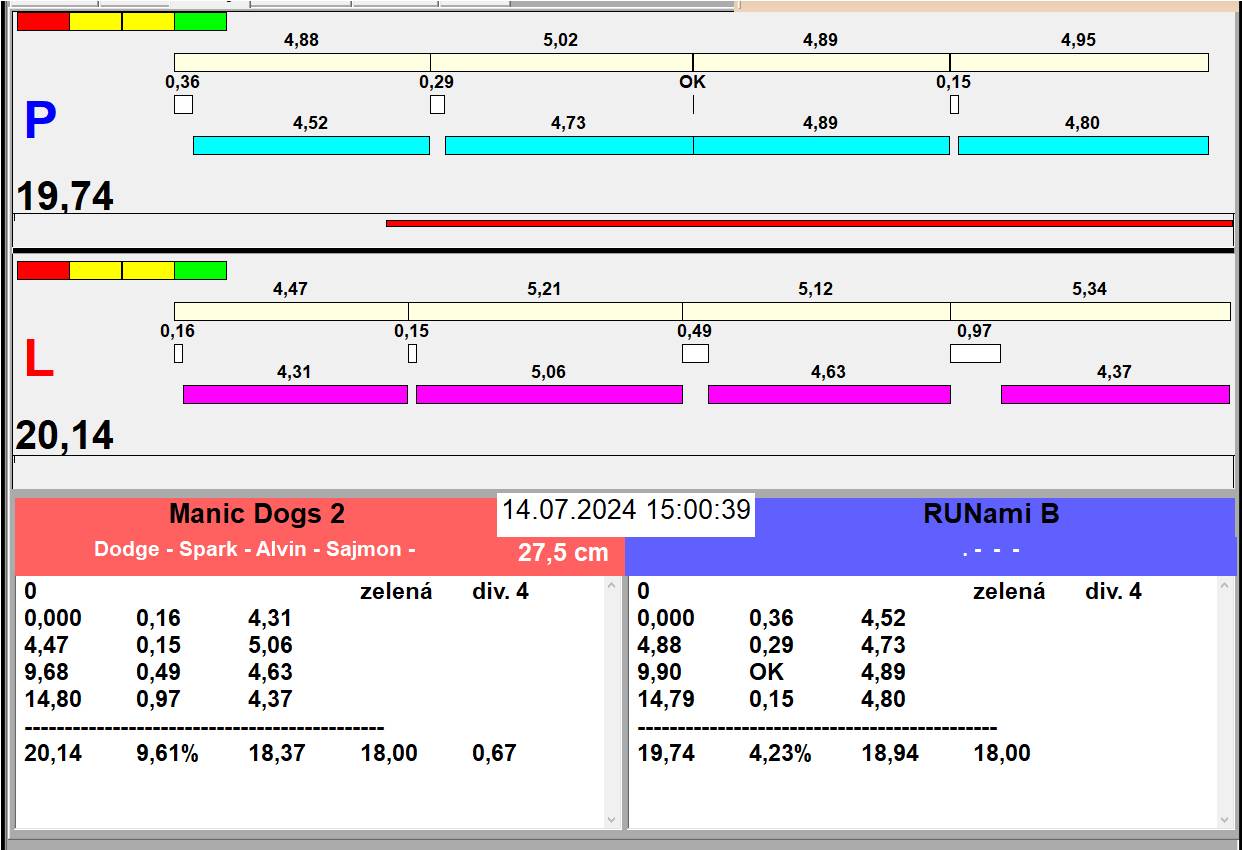Image resolution: width=1242 pixels, height=850 pixels.
Task: Click the cyan bar labeled 4,80
Action: point(1083,146)
